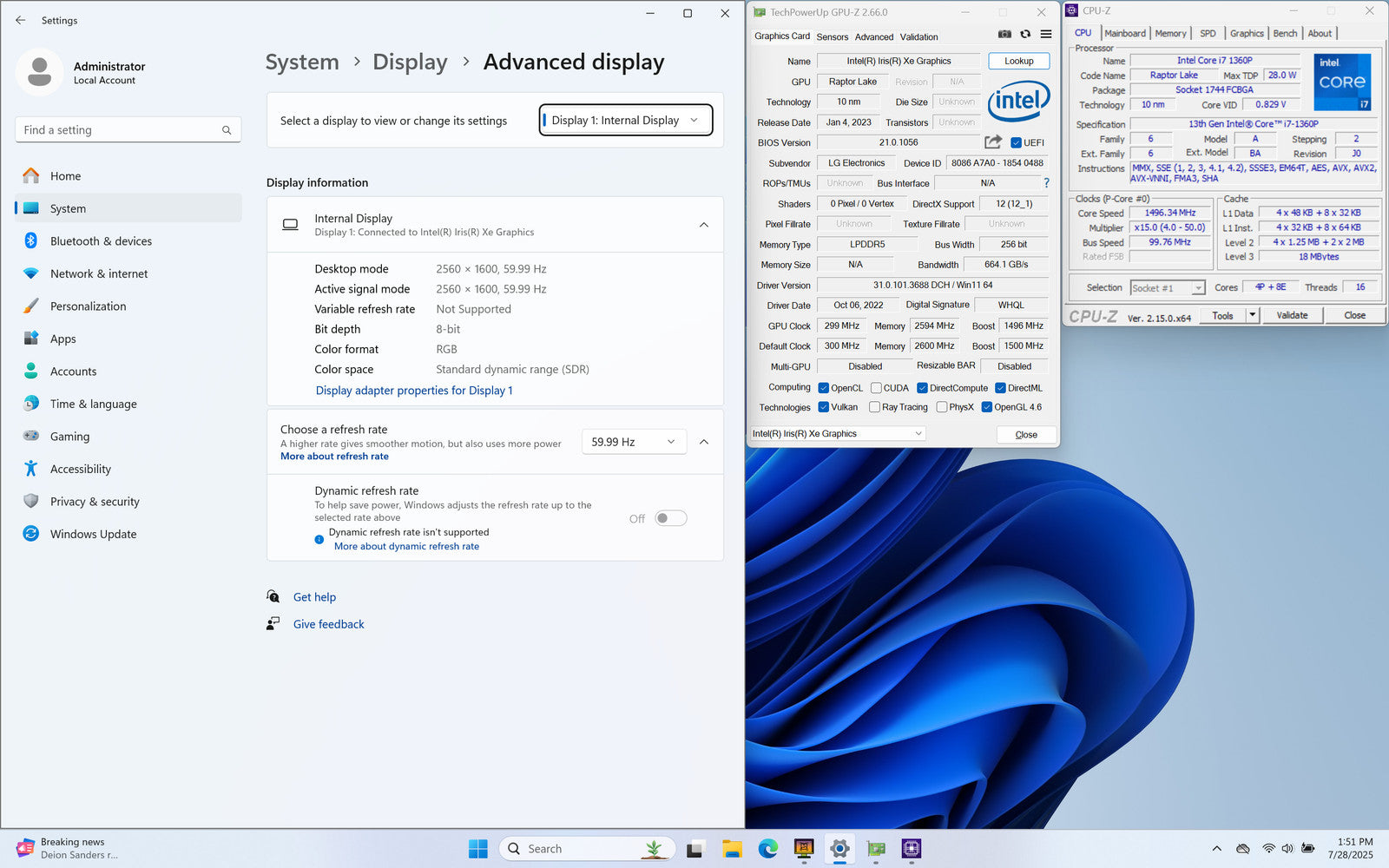1389x868 pixels.
Task: Click the Lookup button in GPU-Z
Action: point(1018,61)
